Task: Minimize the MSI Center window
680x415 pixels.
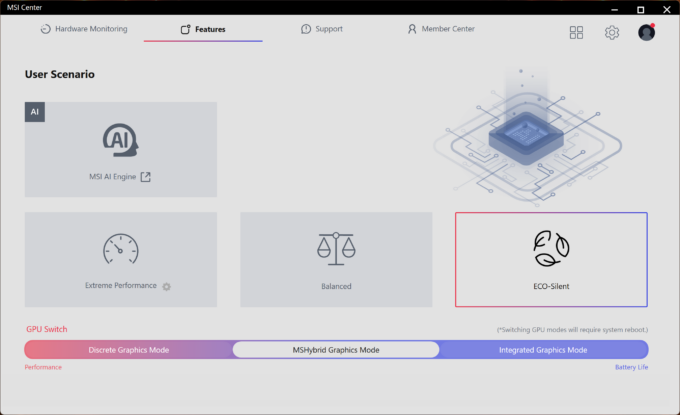Action: (615, 9)
